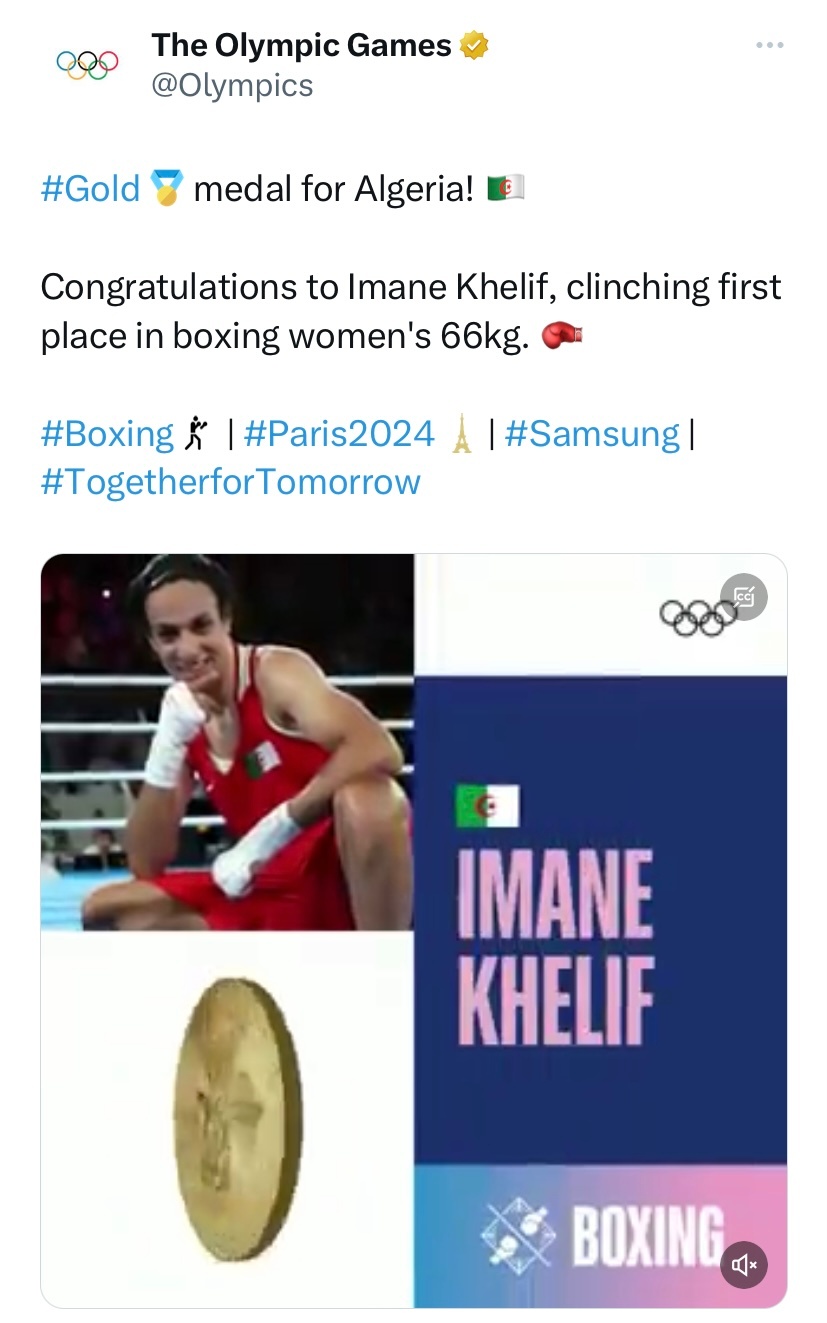Image resolution: width=827 pixels, height=1323 pixels.
Task: Open the #Boxing hashtag link
Action: pyautogui.click(x=107, y=434)
